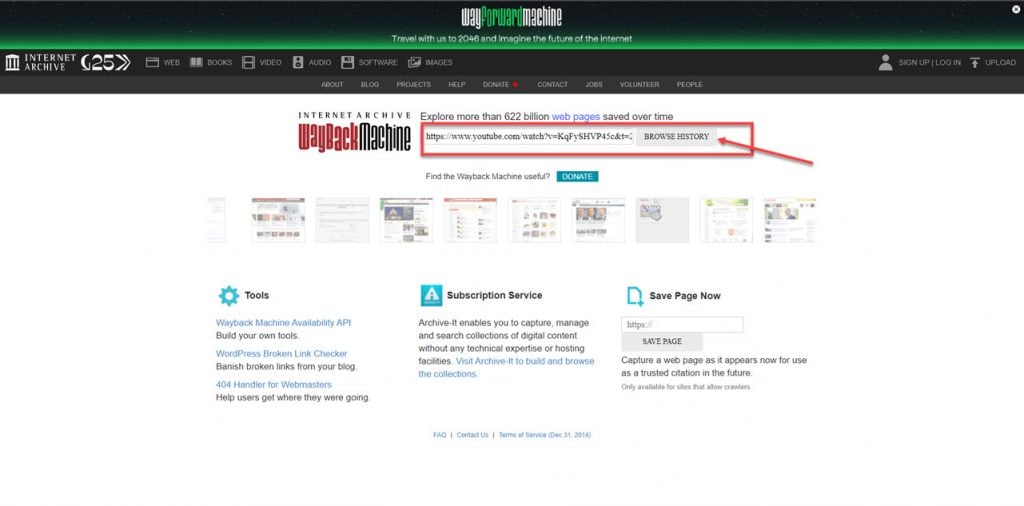Click the Wayback Machine logo
1024x506 pixels.
355,133
